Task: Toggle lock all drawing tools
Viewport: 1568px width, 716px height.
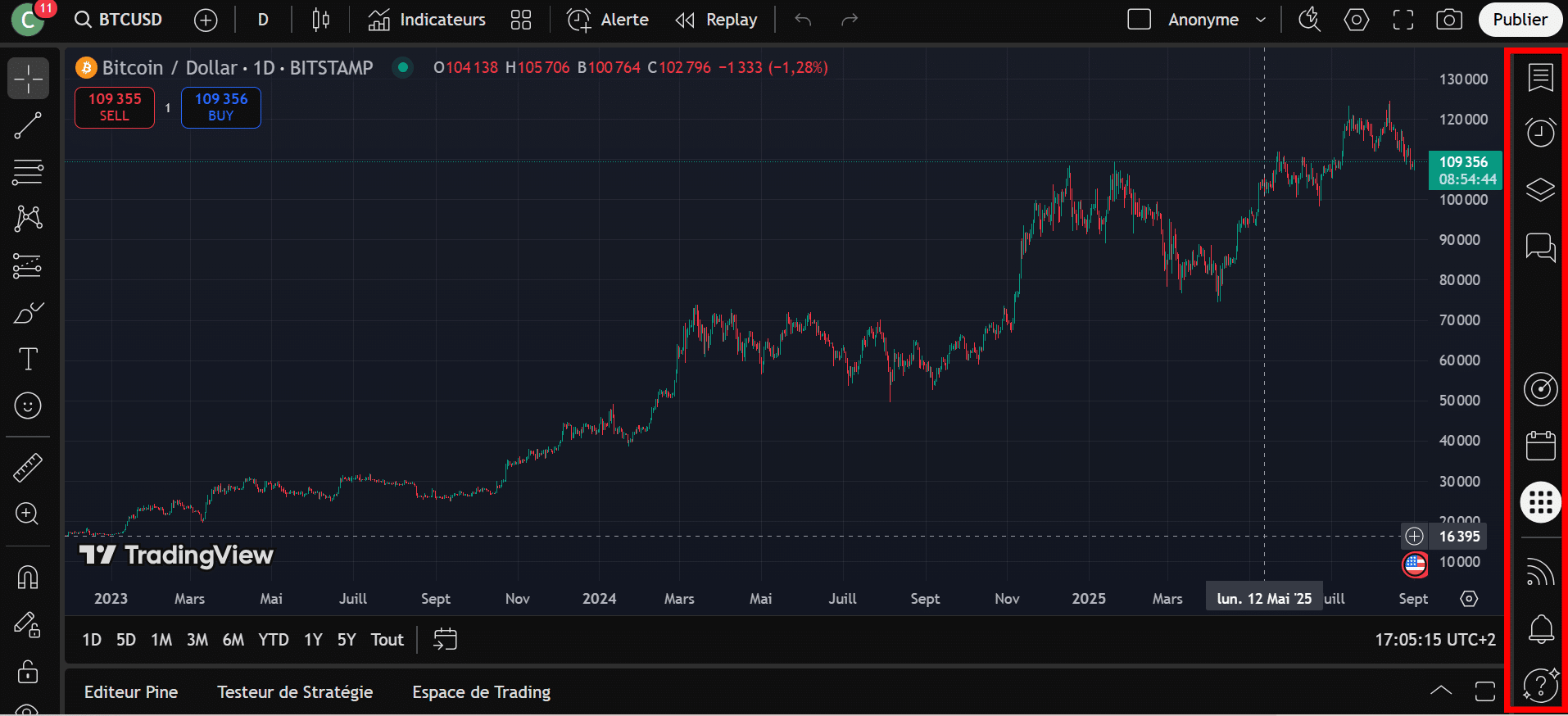Action: (x=28, y=672)
